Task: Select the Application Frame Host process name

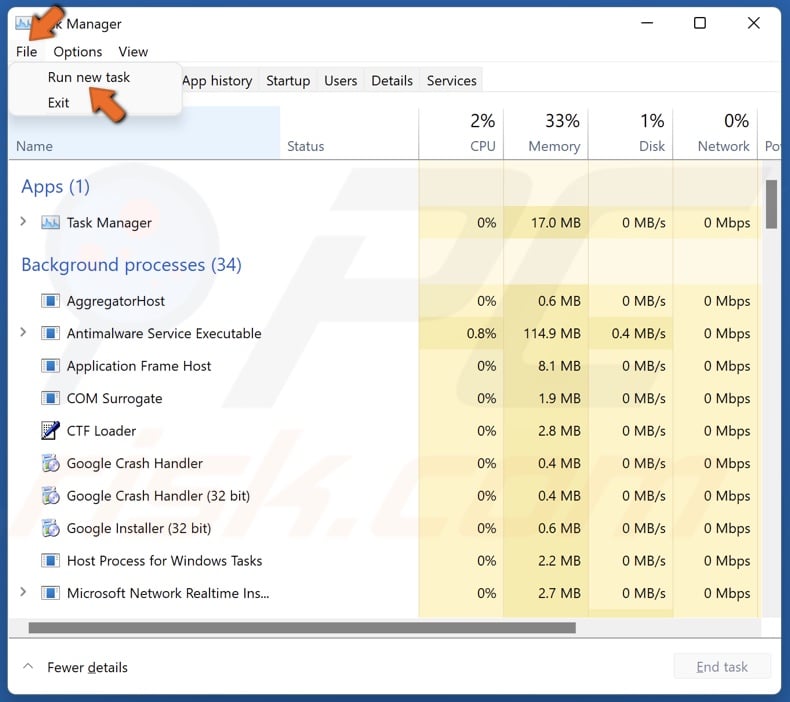Action: pos(139,366)
